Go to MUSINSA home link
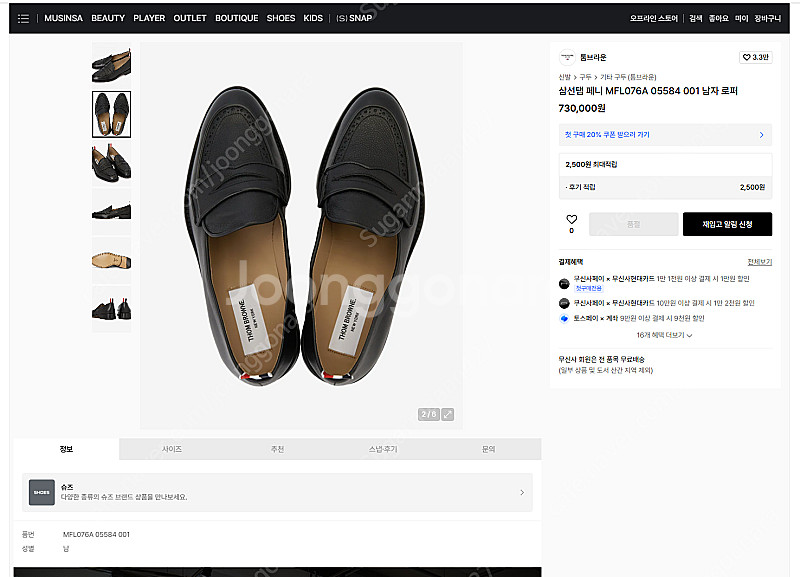The height and width of the screenshot is (577, 800). (63, 18)
